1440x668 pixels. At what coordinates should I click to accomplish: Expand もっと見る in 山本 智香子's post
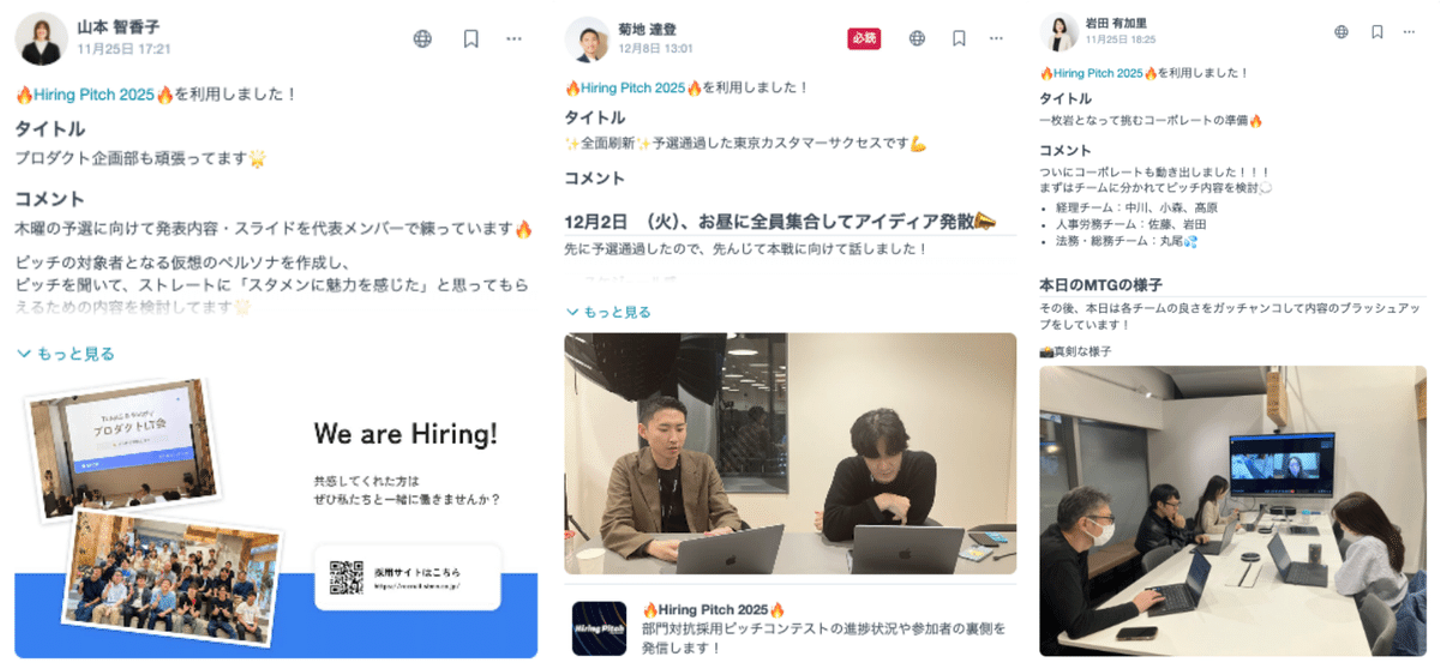click(x=66, y=353)
